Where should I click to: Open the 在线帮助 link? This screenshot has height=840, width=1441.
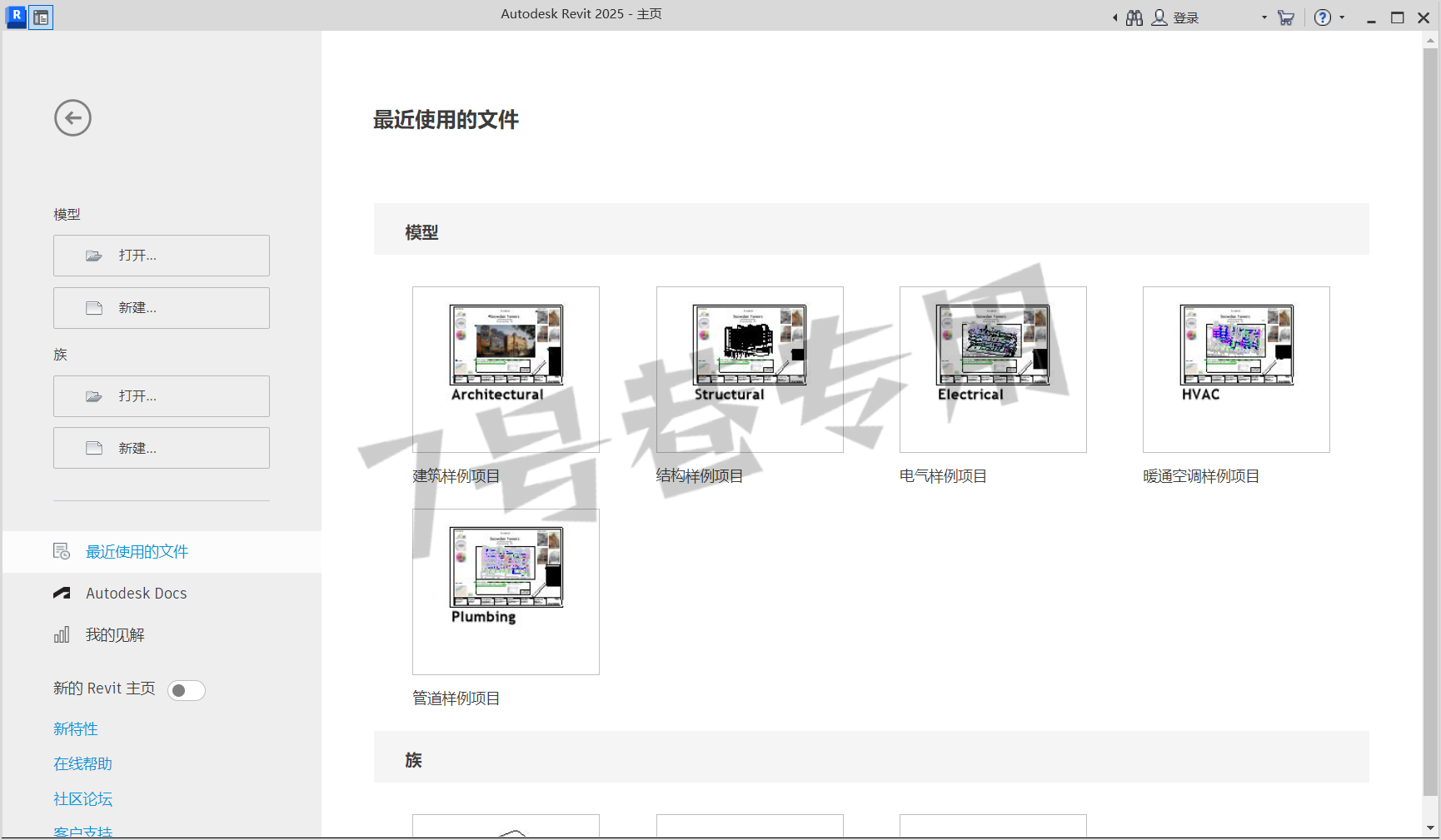[x=82, y=764]
